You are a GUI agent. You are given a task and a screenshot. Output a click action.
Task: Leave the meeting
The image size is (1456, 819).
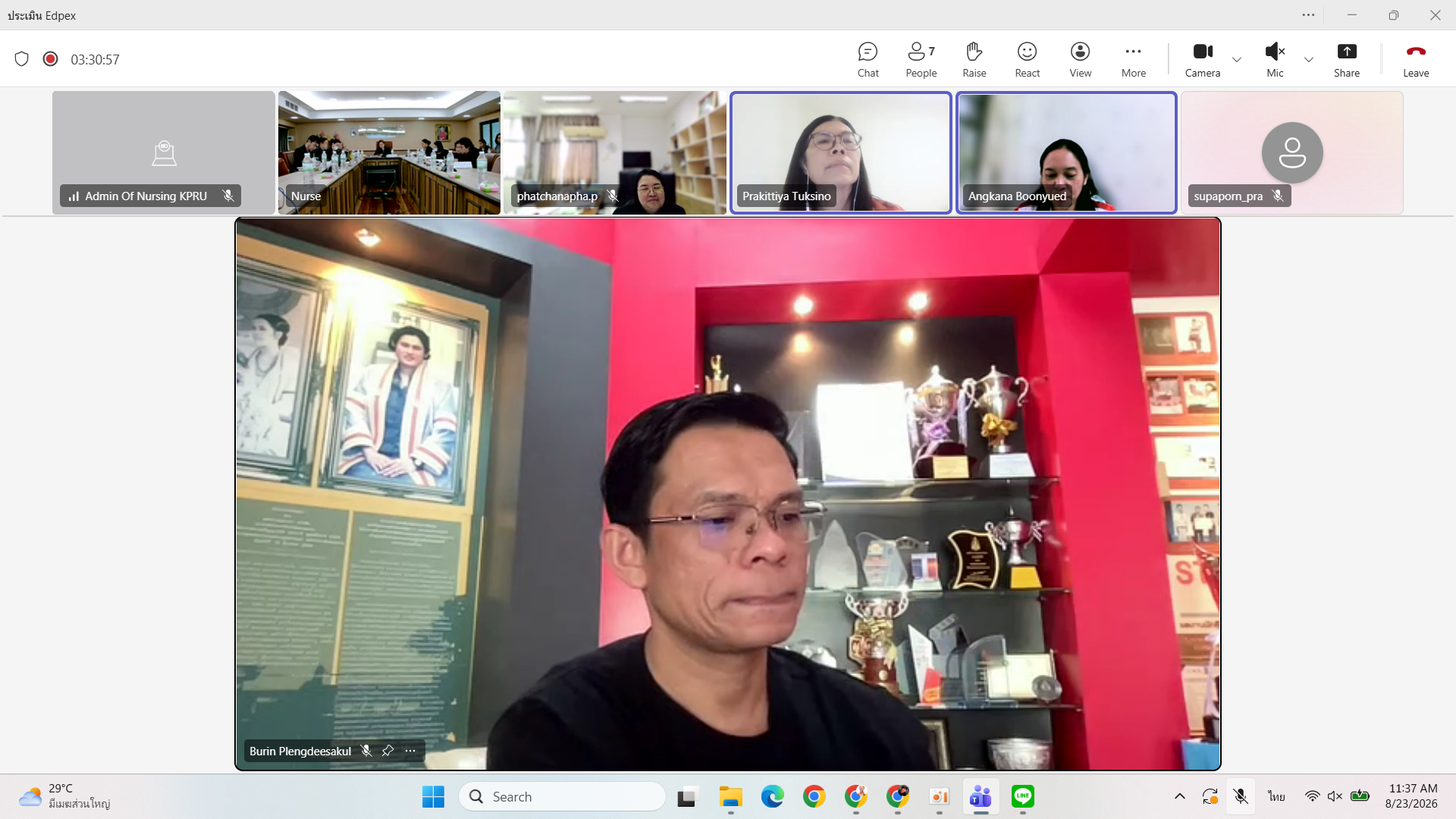click(1416, 60)
